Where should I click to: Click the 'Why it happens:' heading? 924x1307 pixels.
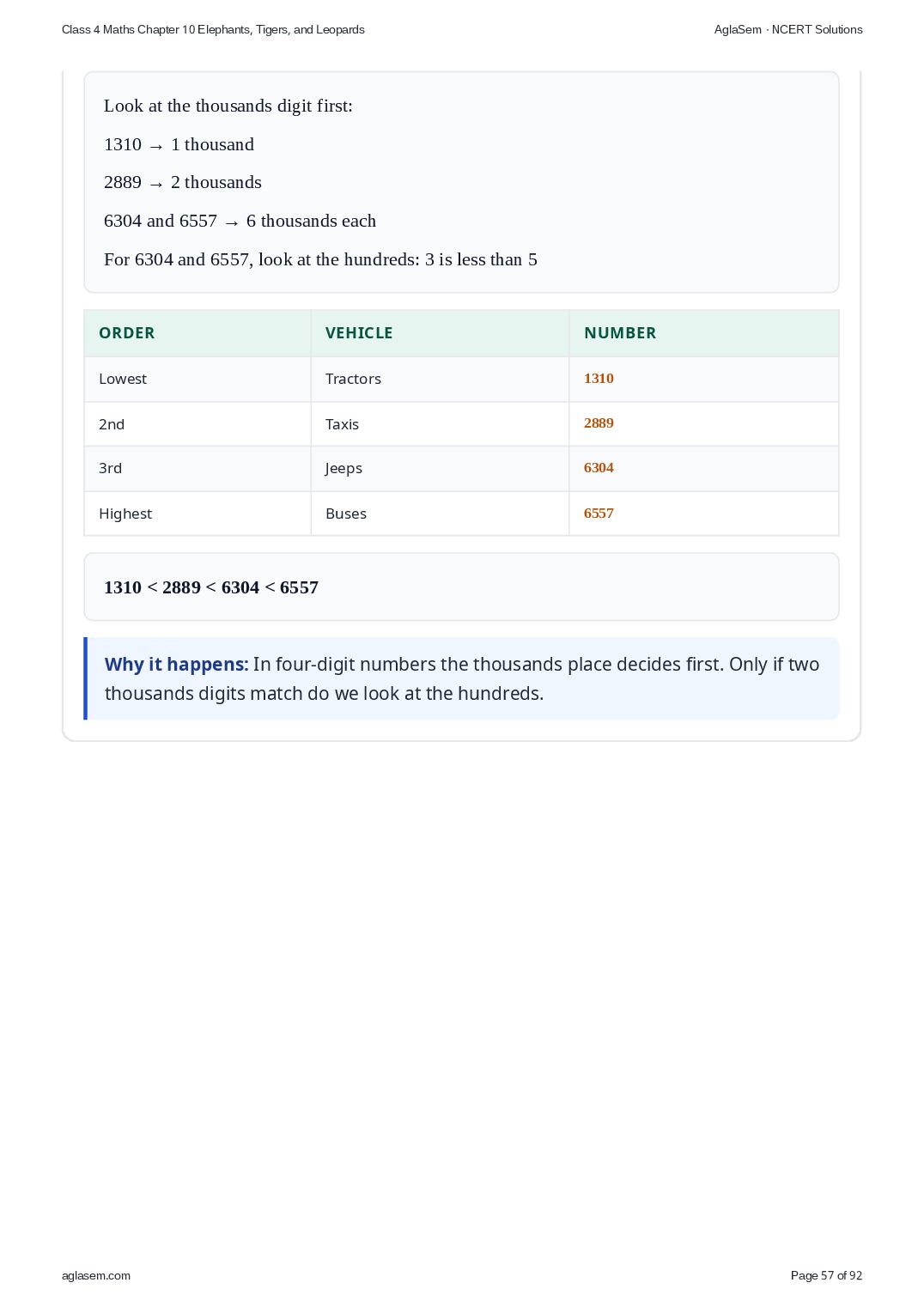pyautogui.click(x=176, y=665)
